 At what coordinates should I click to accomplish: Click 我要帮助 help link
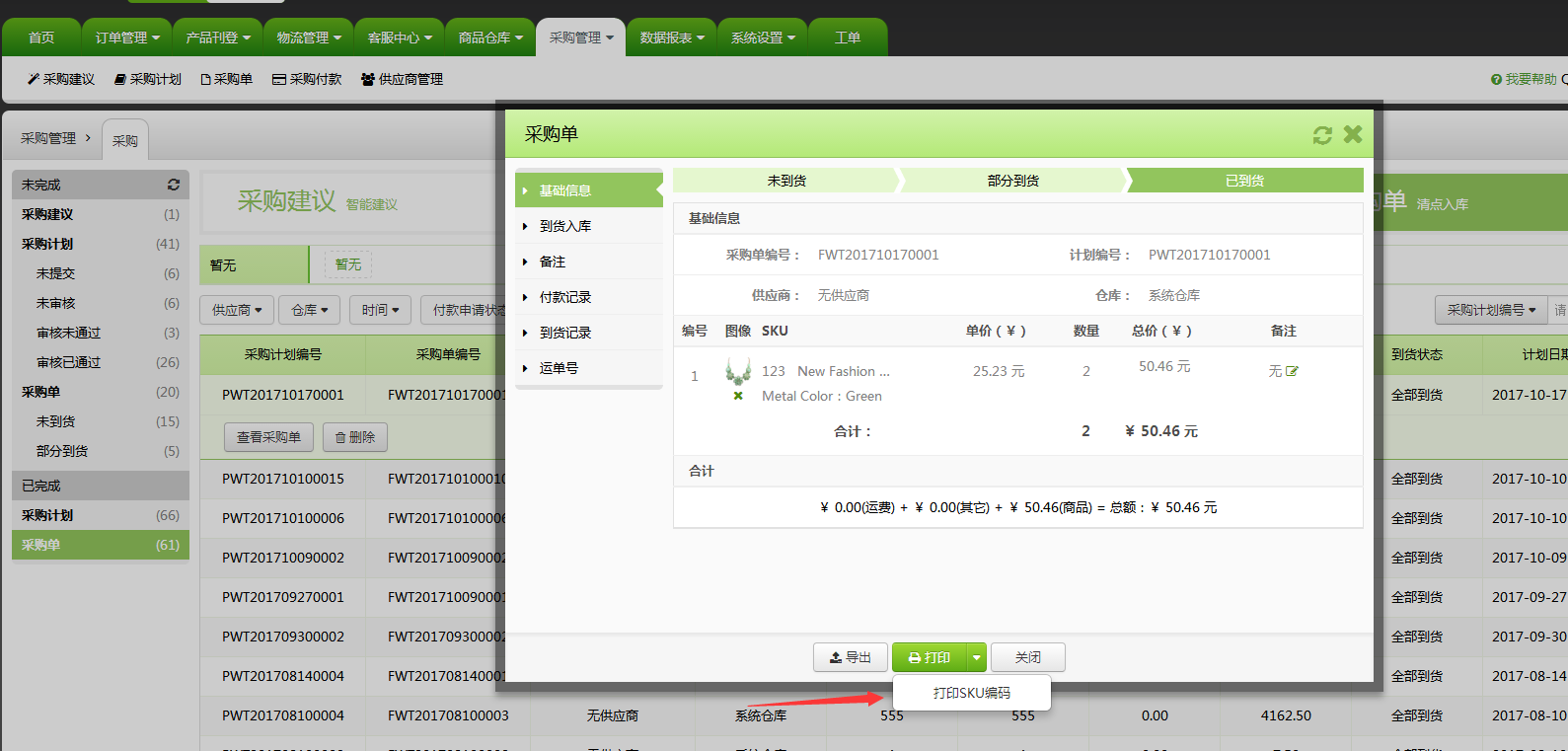1524,79
